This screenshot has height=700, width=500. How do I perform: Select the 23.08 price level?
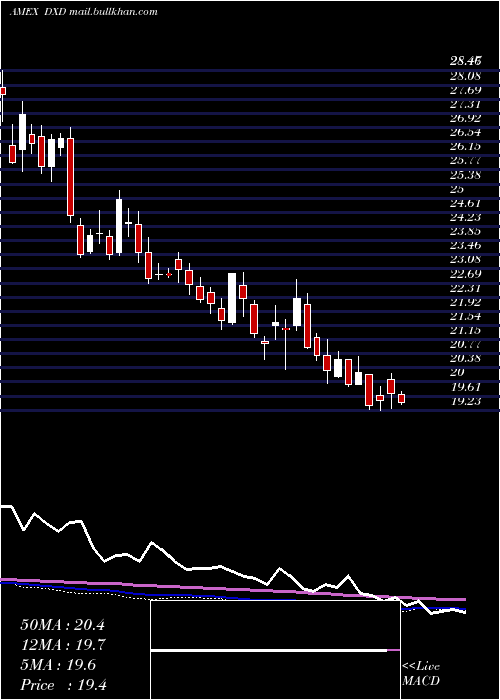(465, 259)
